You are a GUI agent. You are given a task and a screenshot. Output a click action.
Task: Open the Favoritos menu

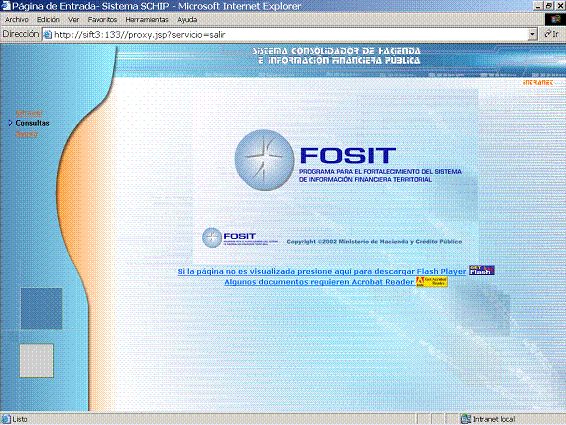102,19
